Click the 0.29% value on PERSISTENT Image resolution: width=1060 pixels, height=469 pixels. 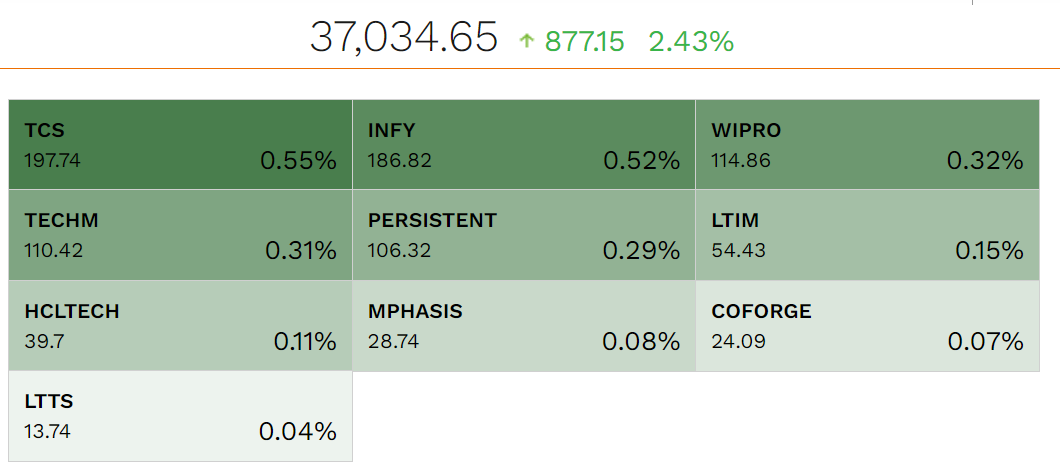coord(641,251)
